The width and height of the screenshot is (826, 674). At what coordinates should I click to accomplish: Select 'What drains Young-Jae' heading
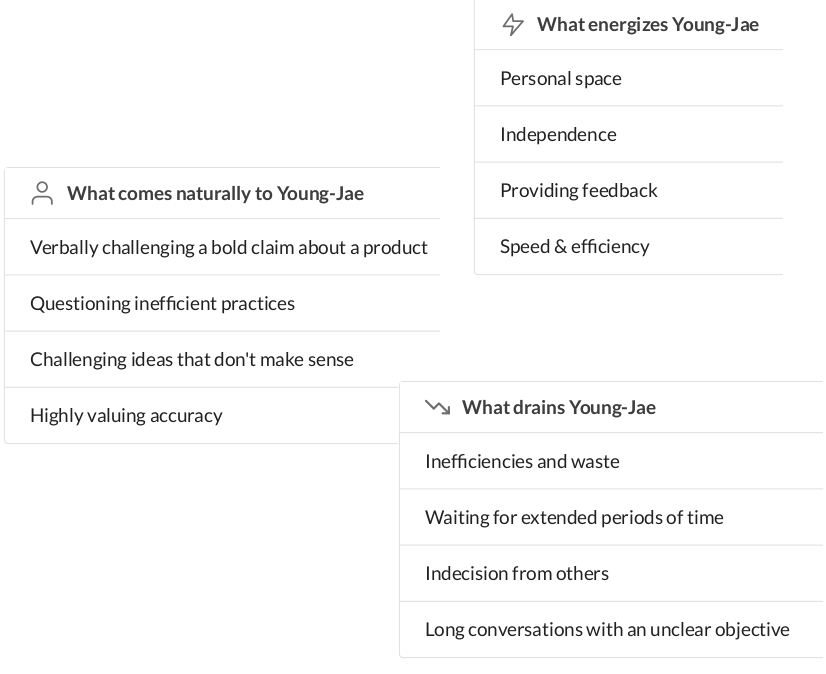[559, 407]
